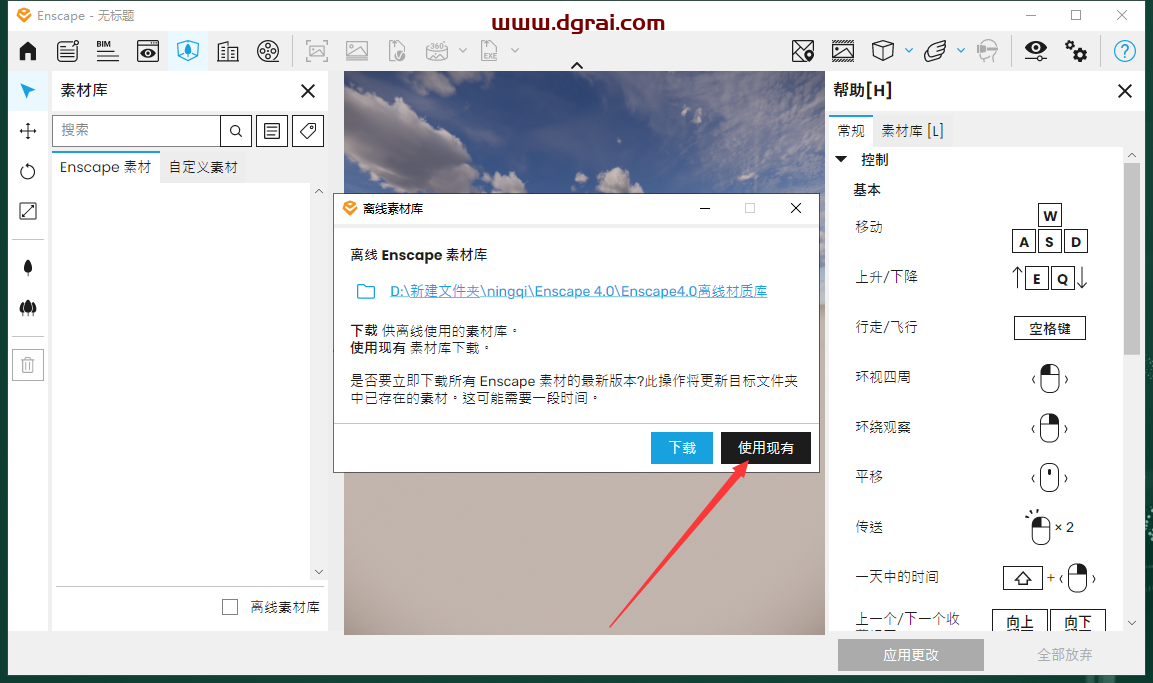The image size is (1153, 683).
Task: Click the folder icon in the dialog
Action: coord(365,291)
